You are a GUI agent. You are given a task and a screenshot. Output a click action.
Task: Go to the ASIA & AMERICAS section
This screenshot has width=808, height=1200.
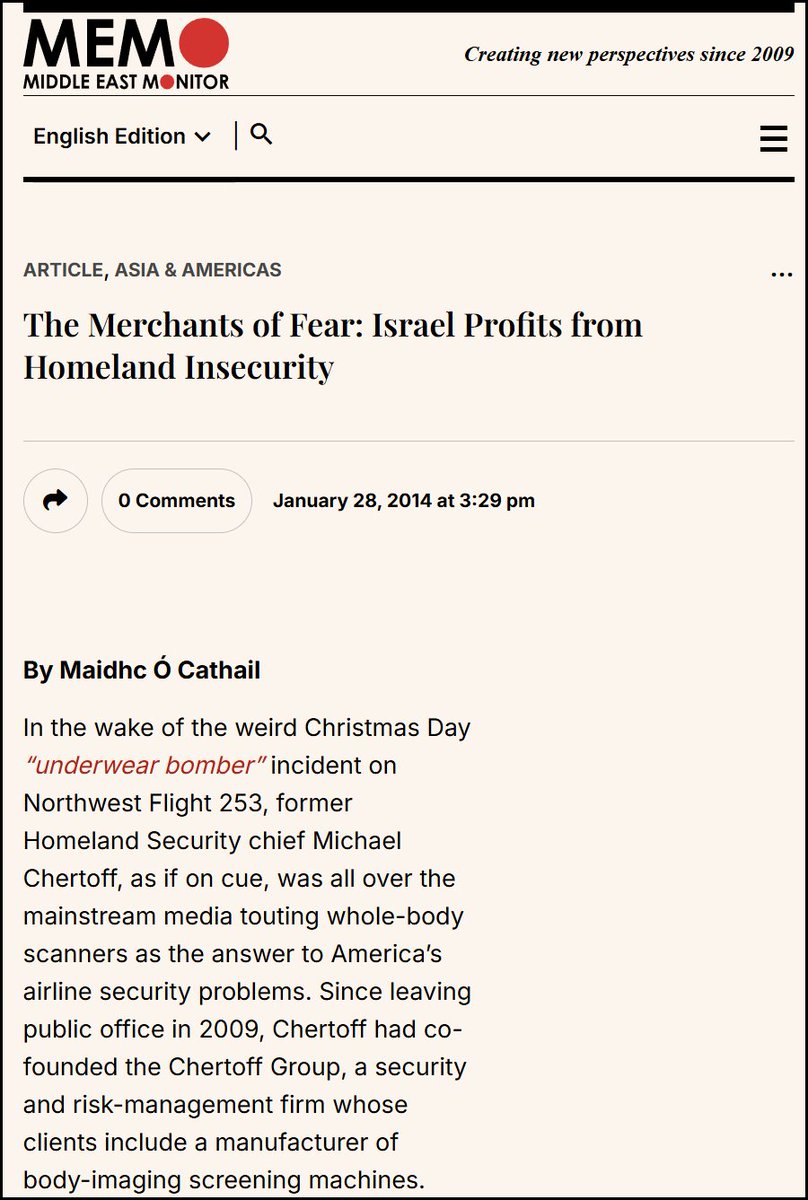tap(198, 270)
